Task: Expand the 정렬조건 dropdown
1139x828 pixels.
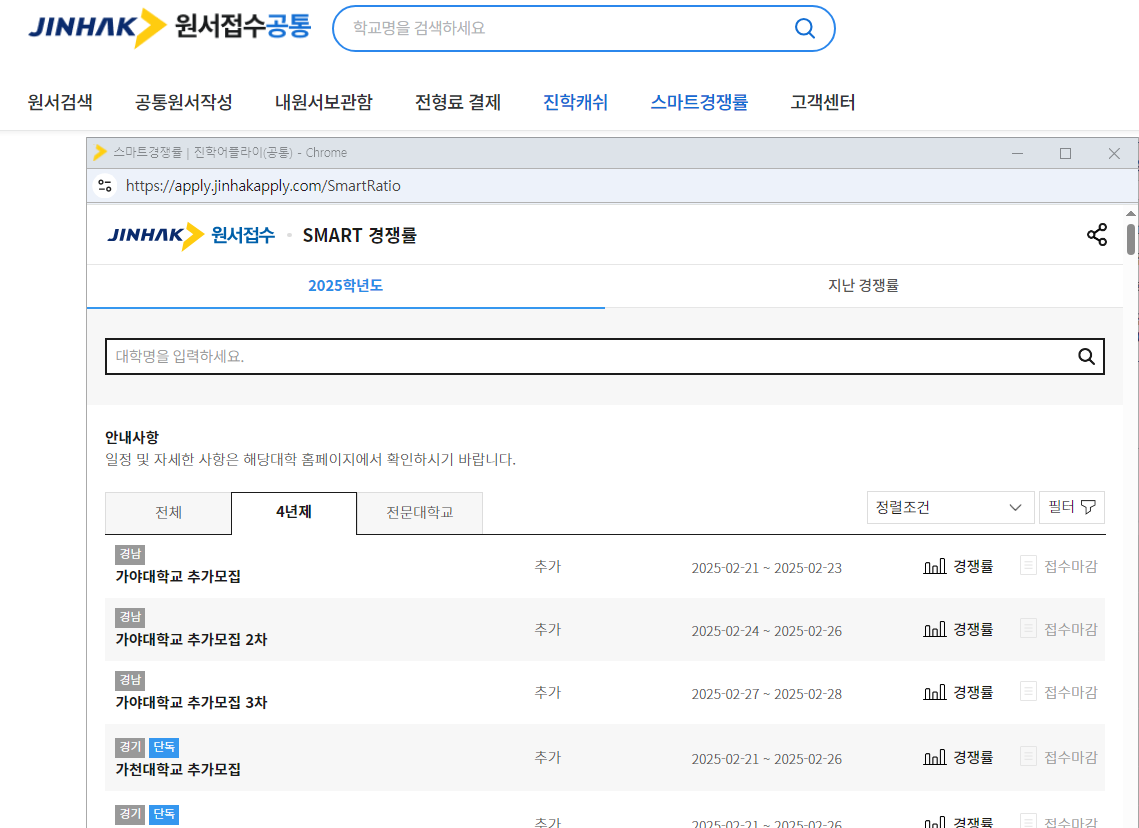Action: (950, 508)
